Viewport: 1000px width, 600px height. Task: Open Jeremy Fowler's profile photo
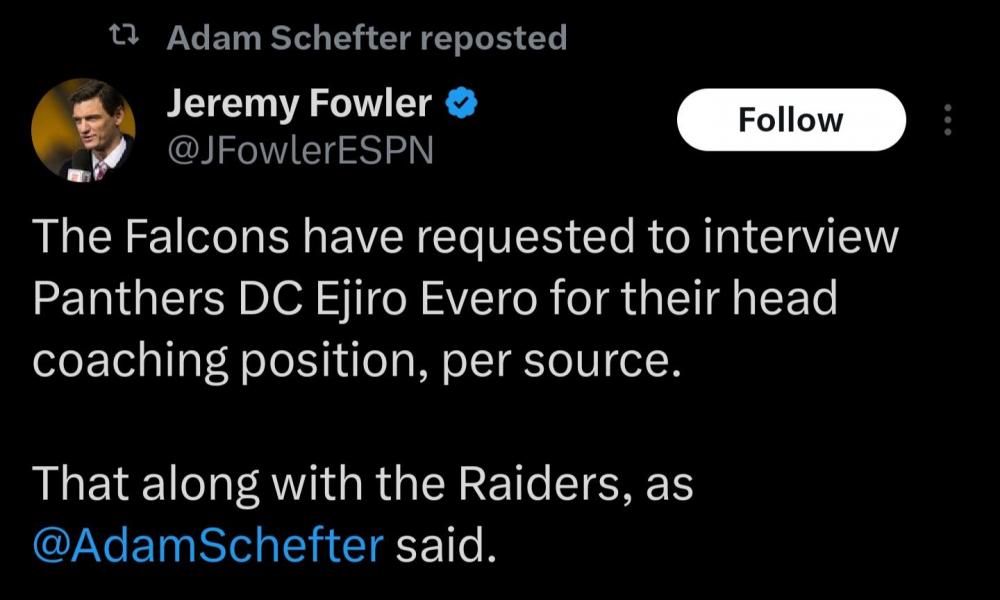click(83, 129)
